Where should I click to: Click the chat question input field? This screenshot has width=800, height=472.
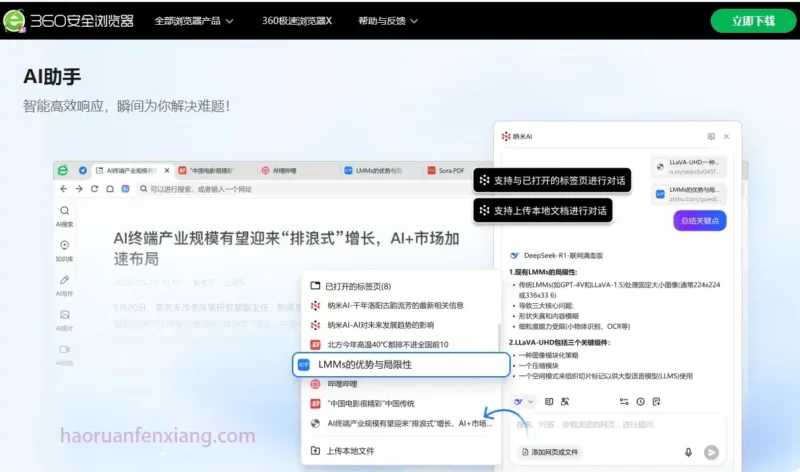coord(617,425)
